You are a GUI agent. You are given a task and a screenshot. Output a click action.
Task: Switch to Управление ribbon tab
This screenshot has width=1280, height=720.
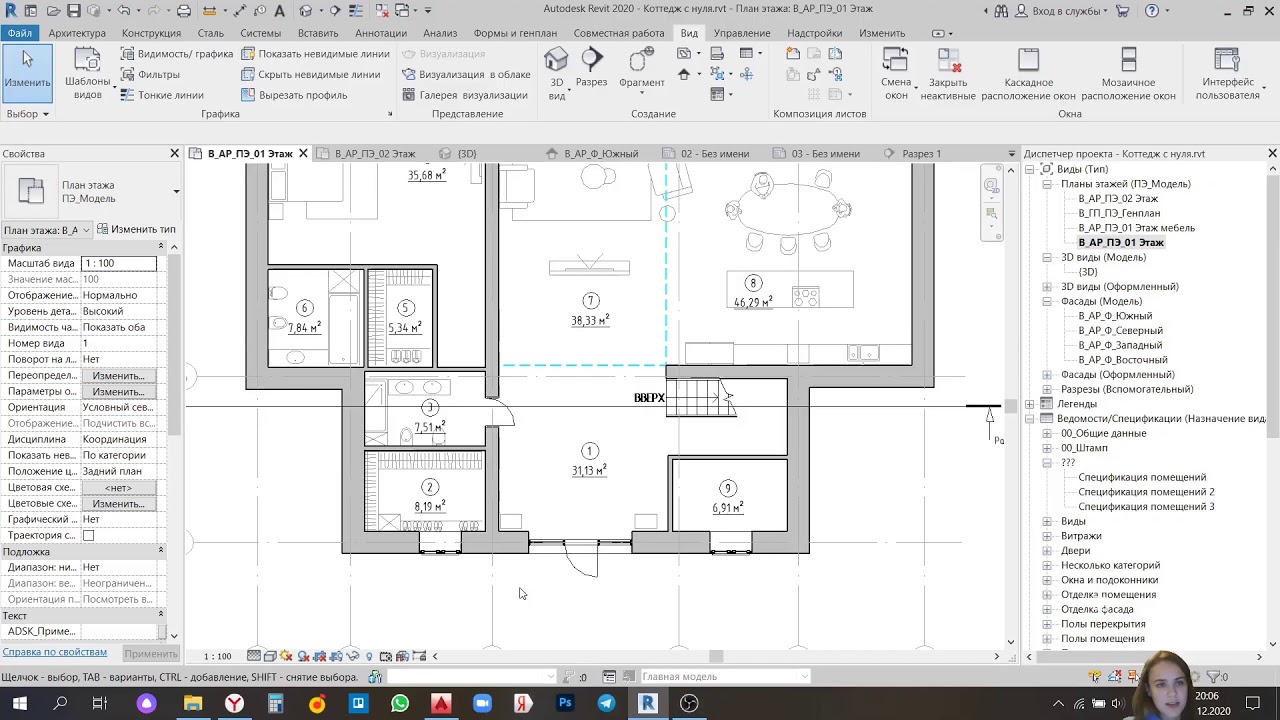(x=742, y=33)
